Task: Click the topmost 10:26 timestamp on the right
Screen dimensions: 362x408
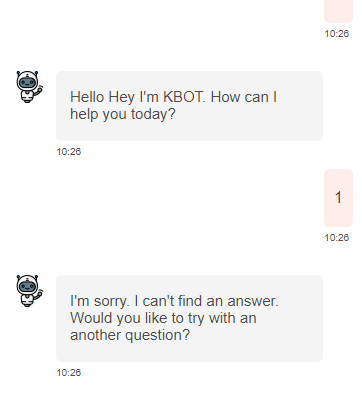Action: pyautogui.click(x=337, y=34)
